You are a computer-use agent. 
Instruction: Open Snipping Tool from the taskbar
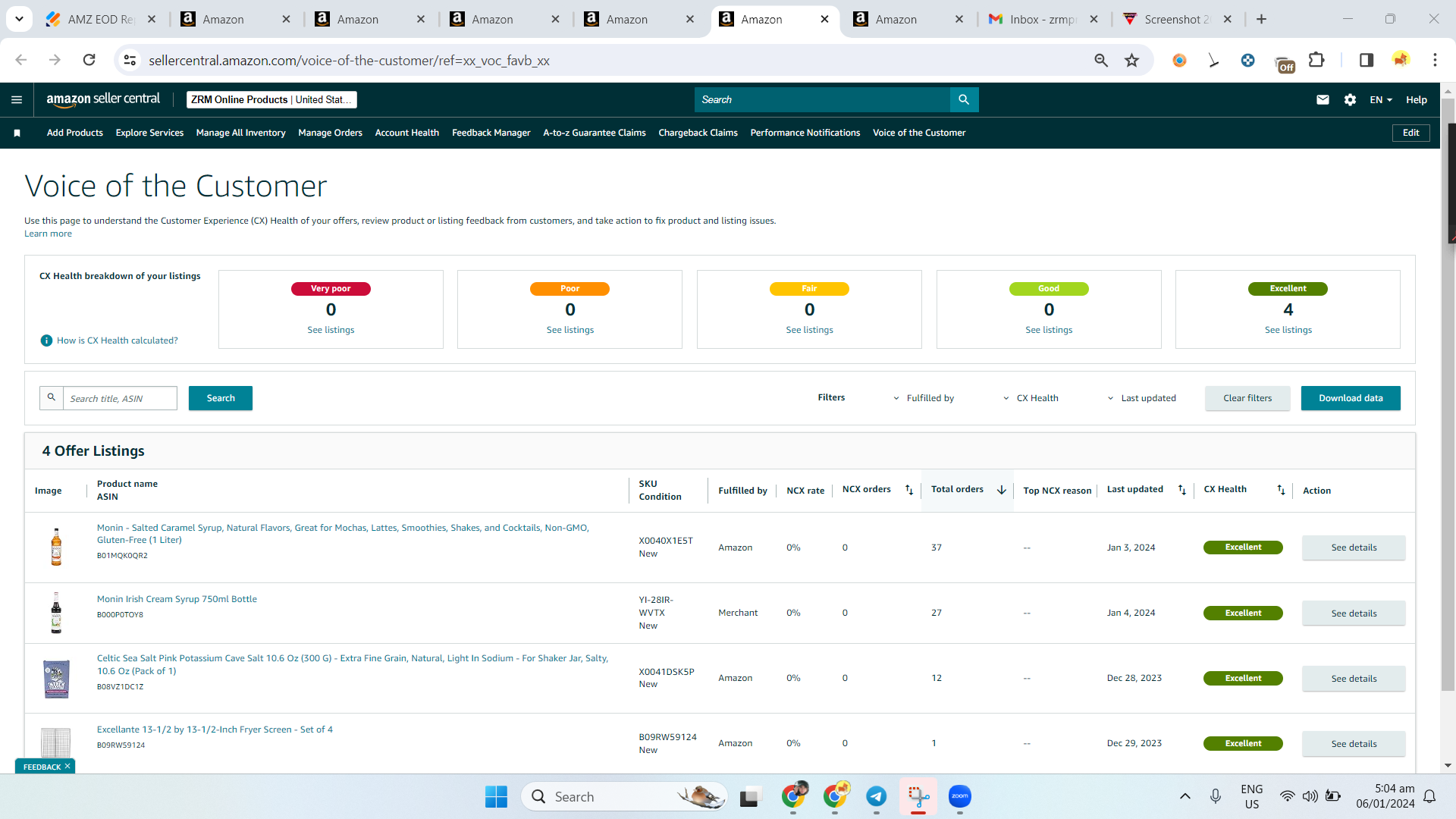pyautogui.click(x=918, y=796)
